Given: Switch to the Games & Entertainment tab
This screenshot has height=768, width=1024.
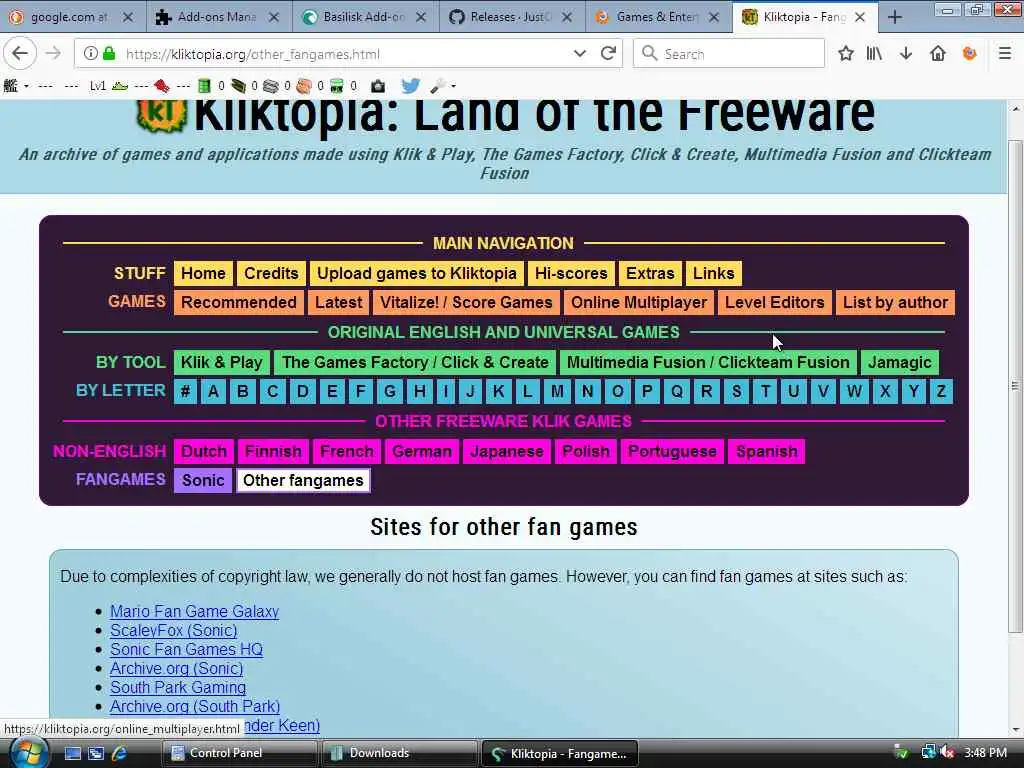Looking at the screenshot, I should coord(658,17).
